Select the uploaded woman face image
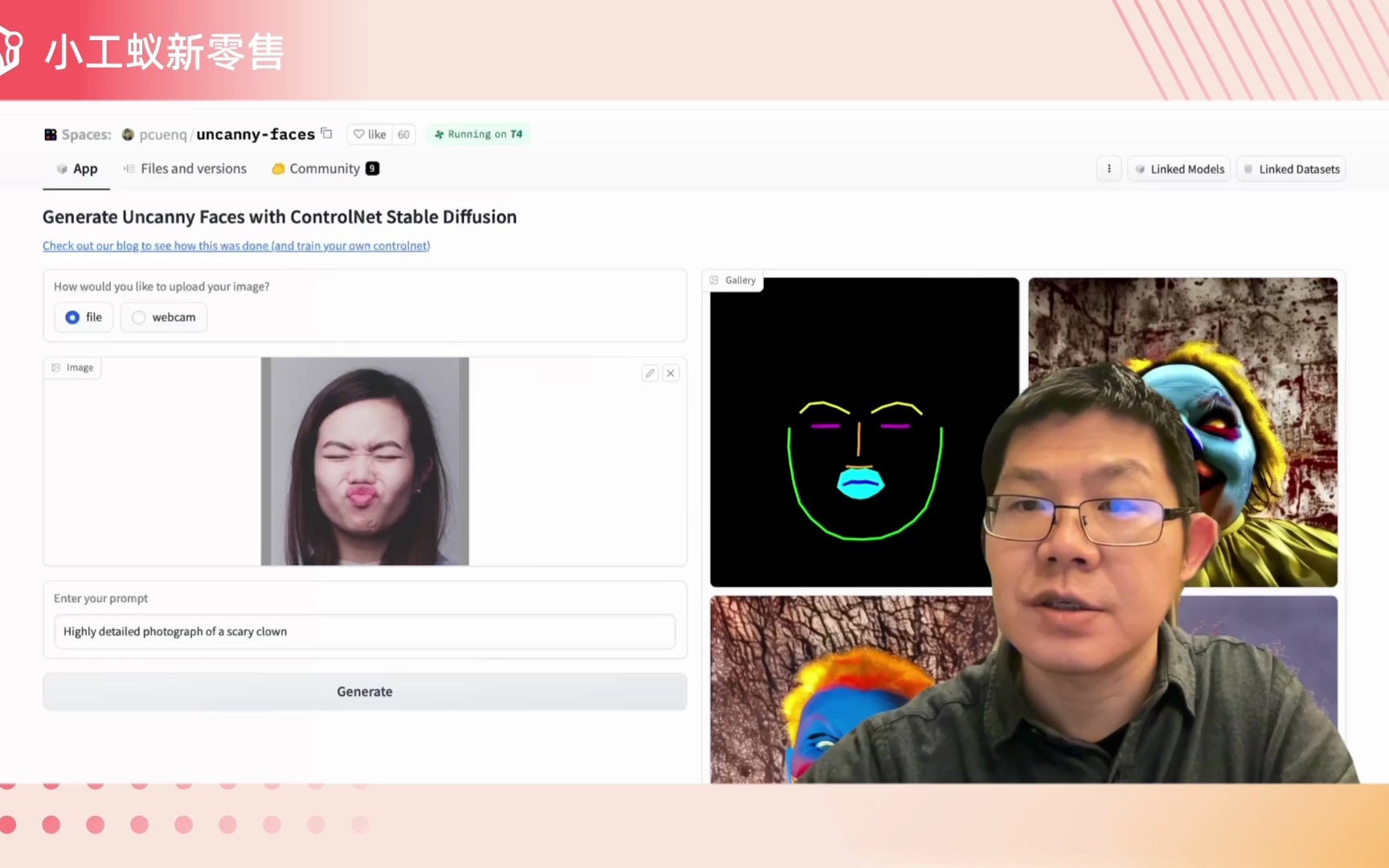Screen dimensions: 1389x868 tap(365, 461)
